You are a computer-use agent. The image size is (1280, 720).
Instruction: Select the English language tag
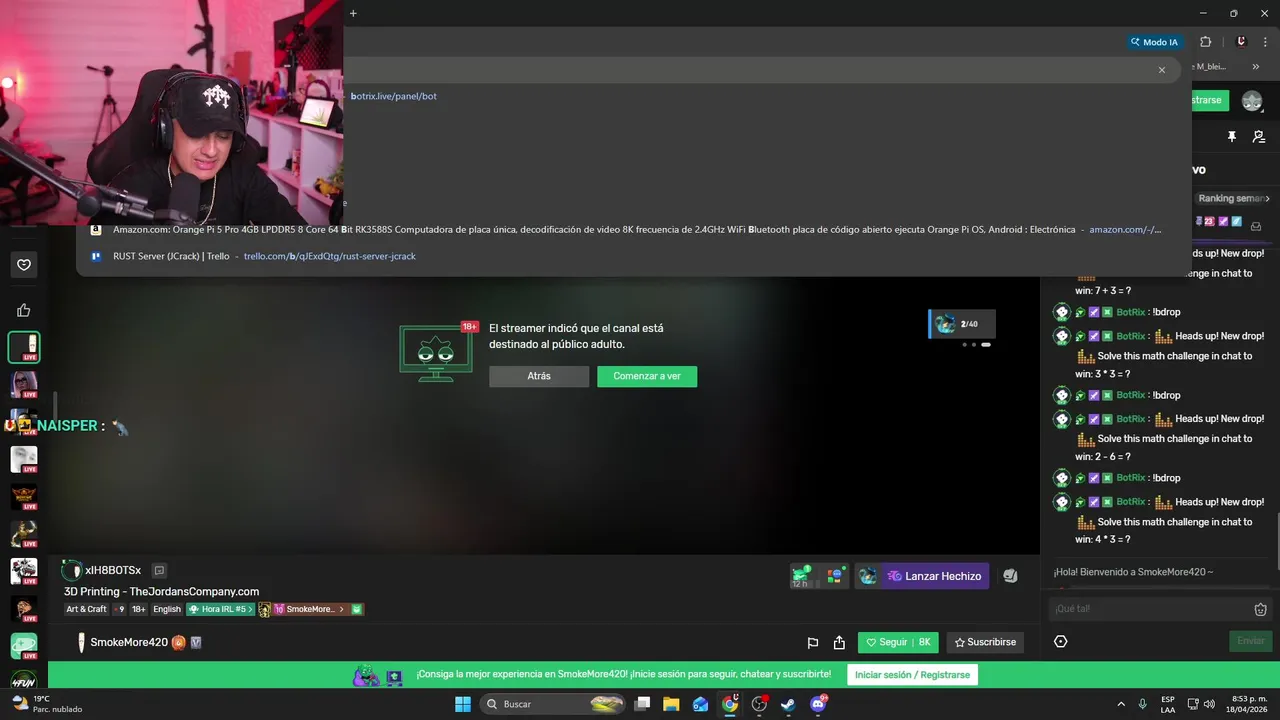pos(167,609)
